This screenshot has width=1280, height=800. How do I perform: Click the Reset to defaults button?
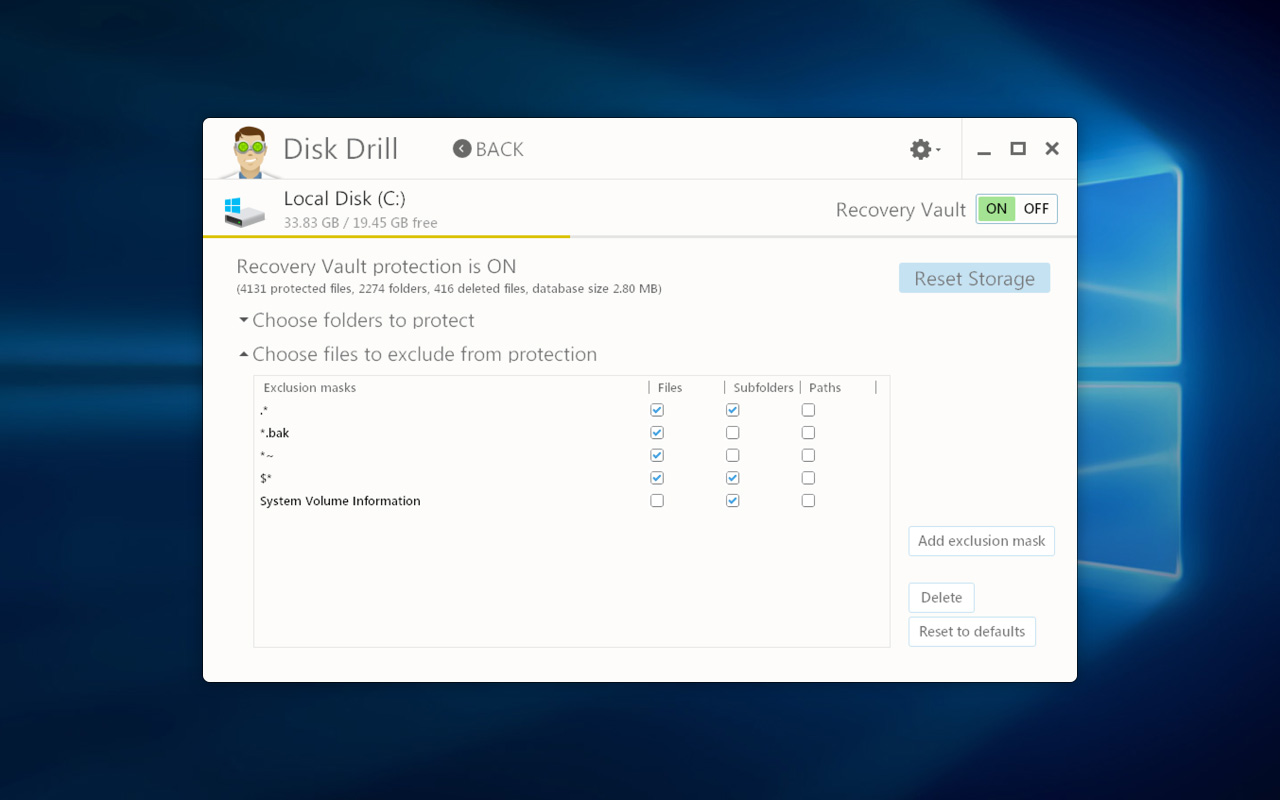[972, 632]
